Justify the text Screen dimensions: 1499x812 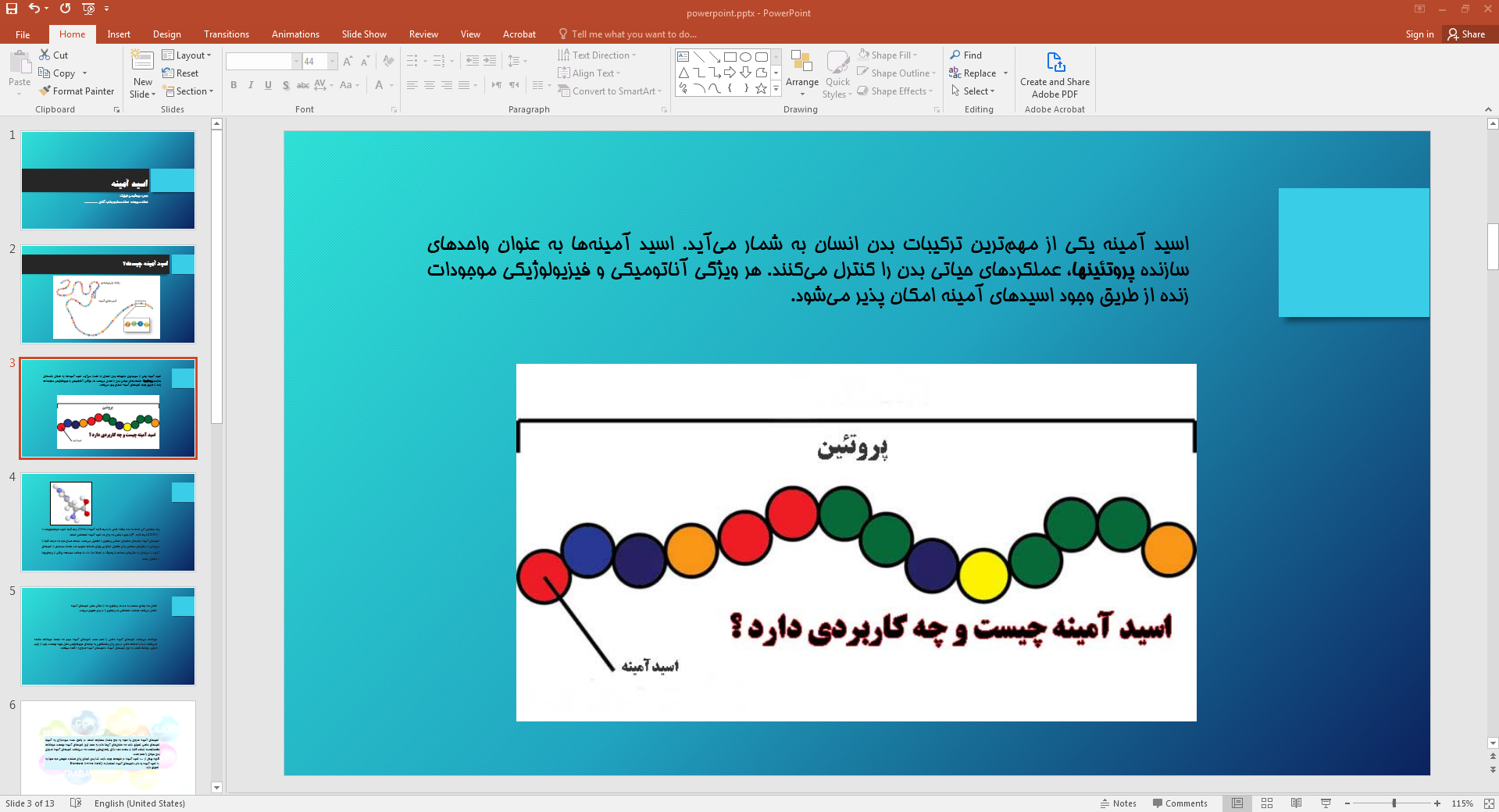click(x=464, y=85)
